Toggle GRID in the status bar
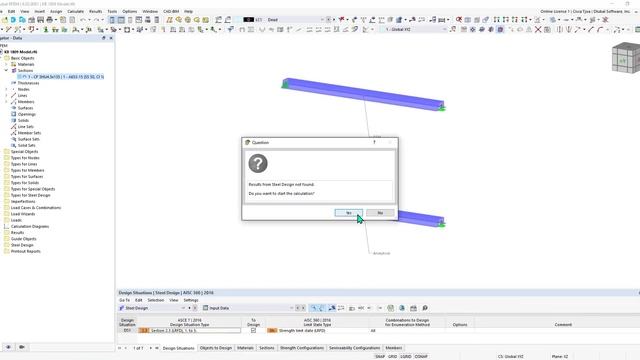640x360 pixels. point(392,356)
